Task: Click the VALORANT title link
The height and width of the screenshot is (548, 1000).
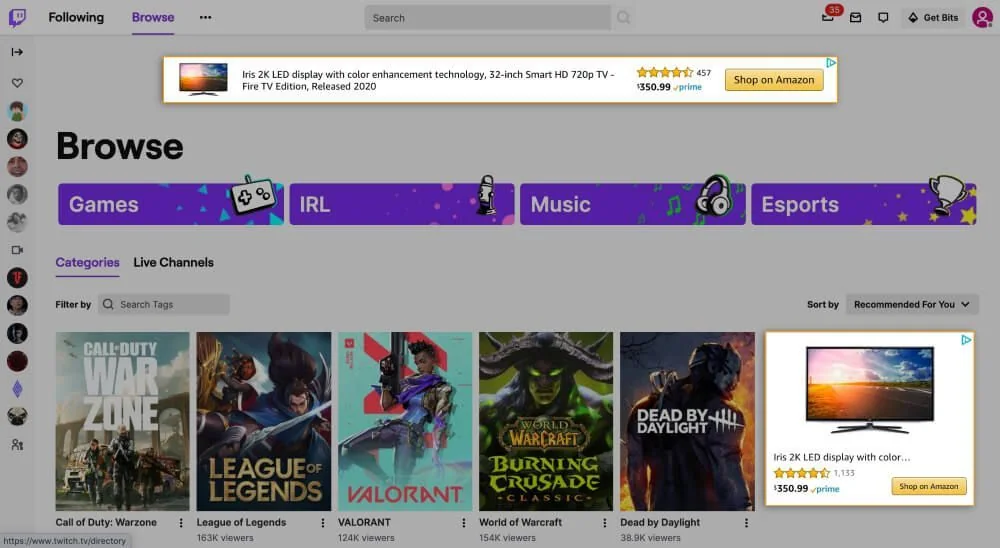Action: tap(364, 522)
